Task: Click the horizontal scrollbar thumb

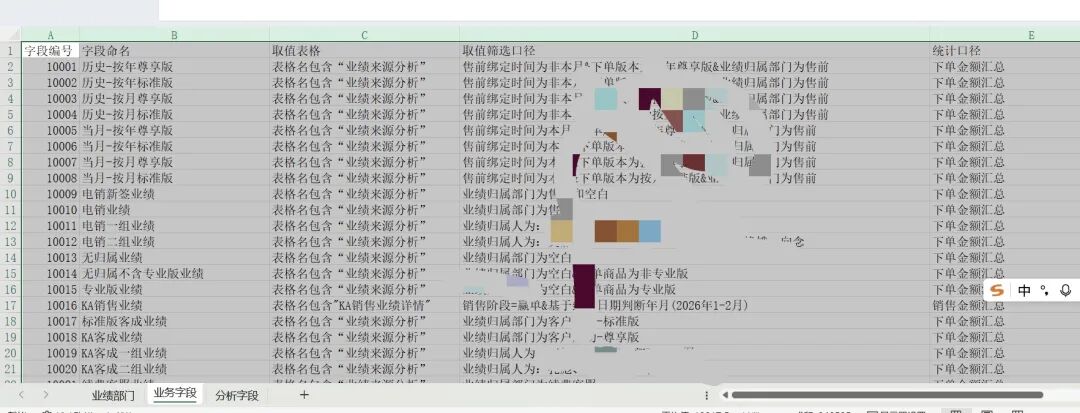Action: pyautogui.click(x=887, y=395)
